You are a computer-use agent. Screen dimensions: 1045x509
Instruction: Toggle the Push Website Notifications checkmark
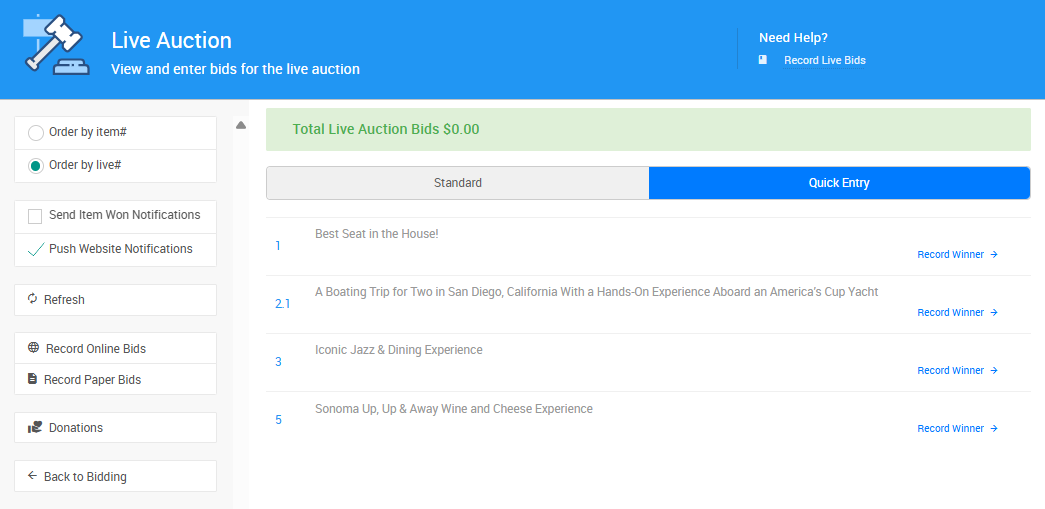(35, 250)
